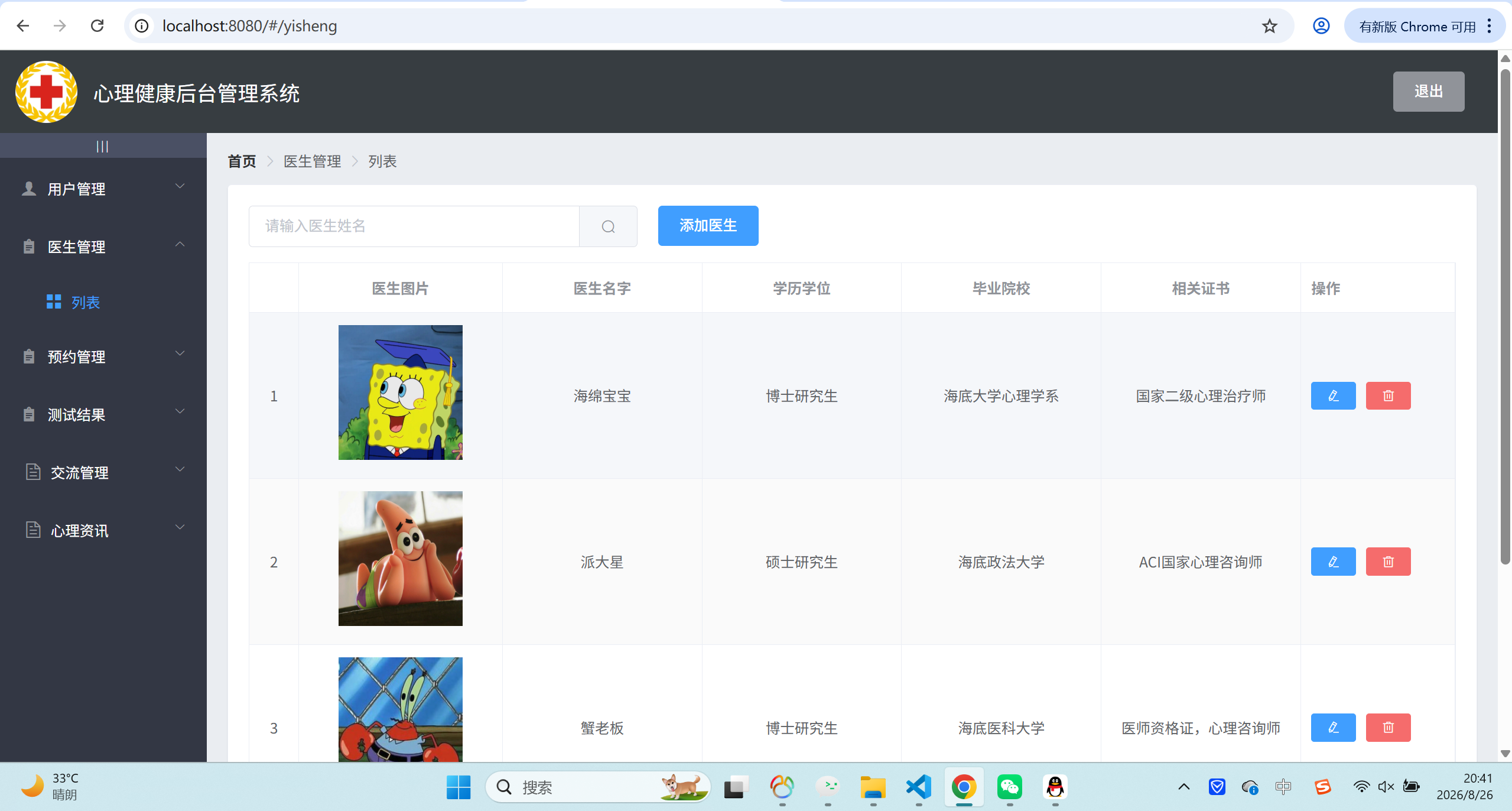Screen dimensions: 1512x811
Task: Open the clock showing 20:41
Action: tap(1464, 787)
